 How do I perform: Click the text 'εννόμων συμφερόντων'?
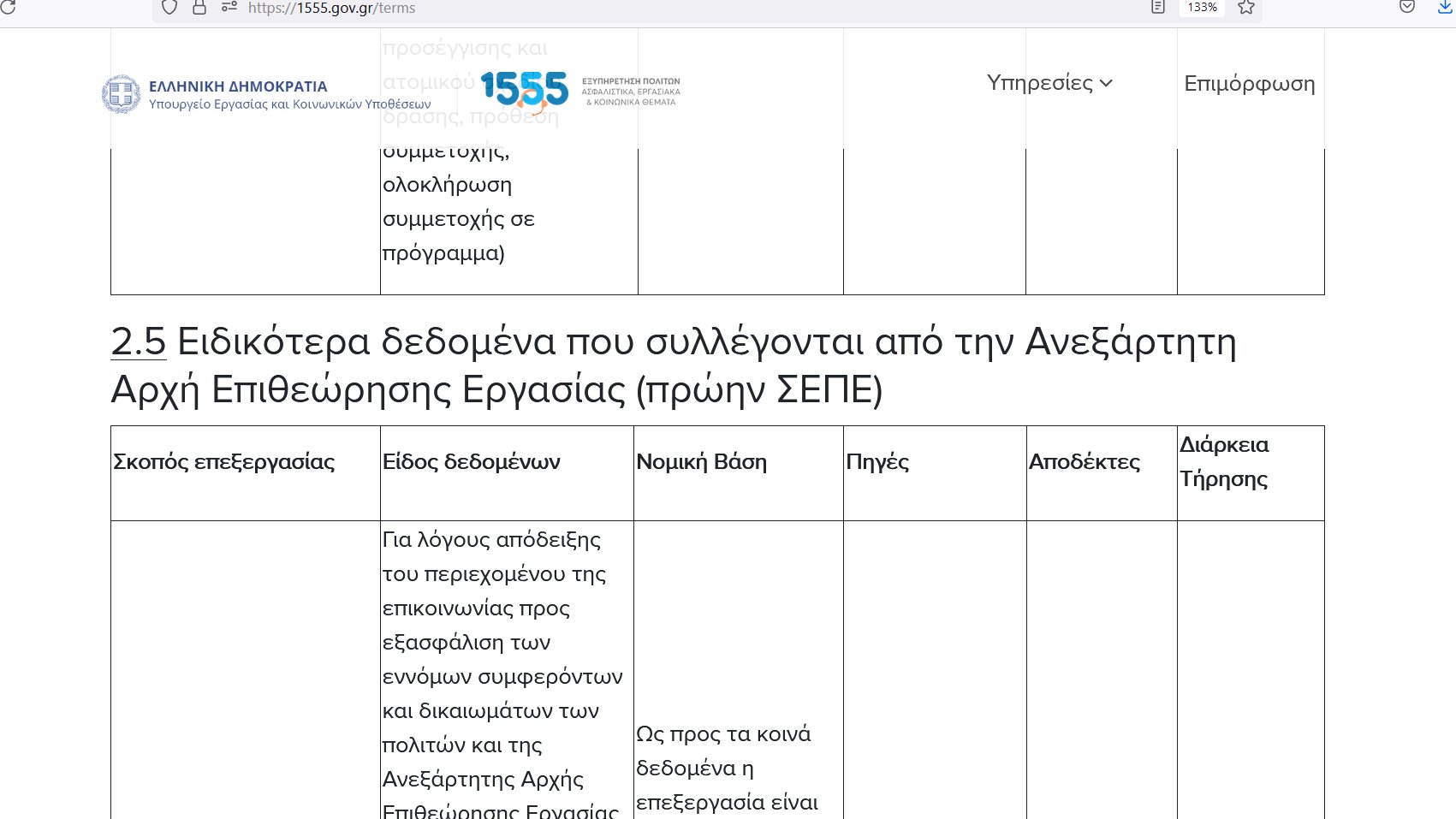click(x=502, y=677)
